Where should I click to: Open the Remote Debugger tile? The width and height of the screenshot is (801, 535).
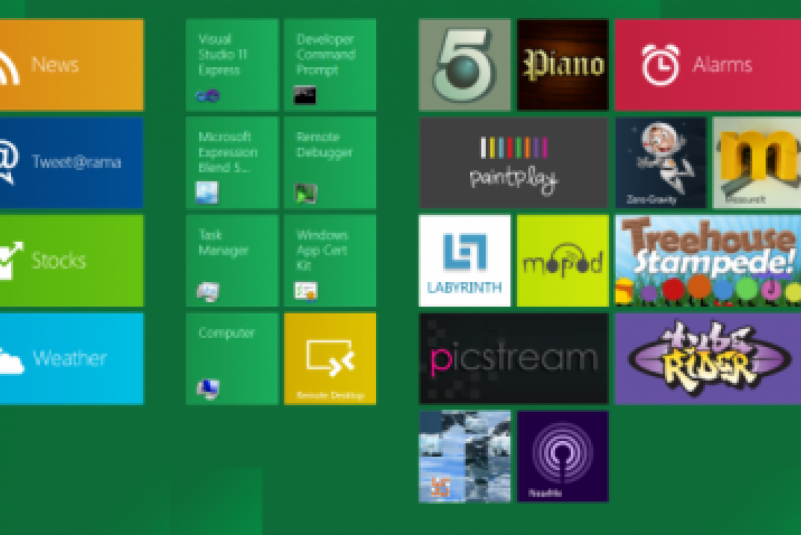(330, 162)
